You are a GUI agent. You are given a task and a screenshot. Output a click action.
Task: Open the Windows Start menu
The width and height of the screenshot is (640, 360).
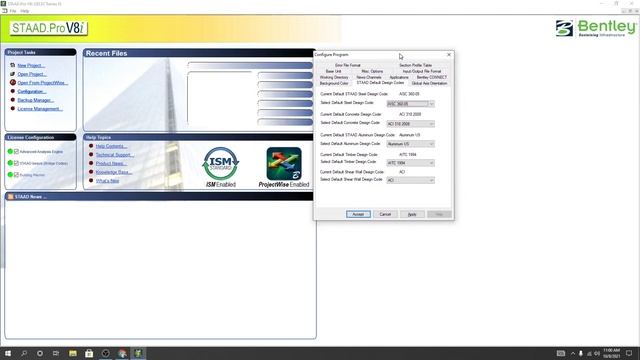pyautogui.click(x=8, y=353)
